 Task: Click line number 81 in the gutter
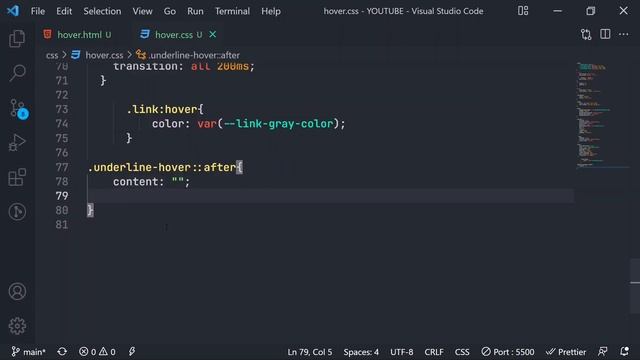coord(62,225)
